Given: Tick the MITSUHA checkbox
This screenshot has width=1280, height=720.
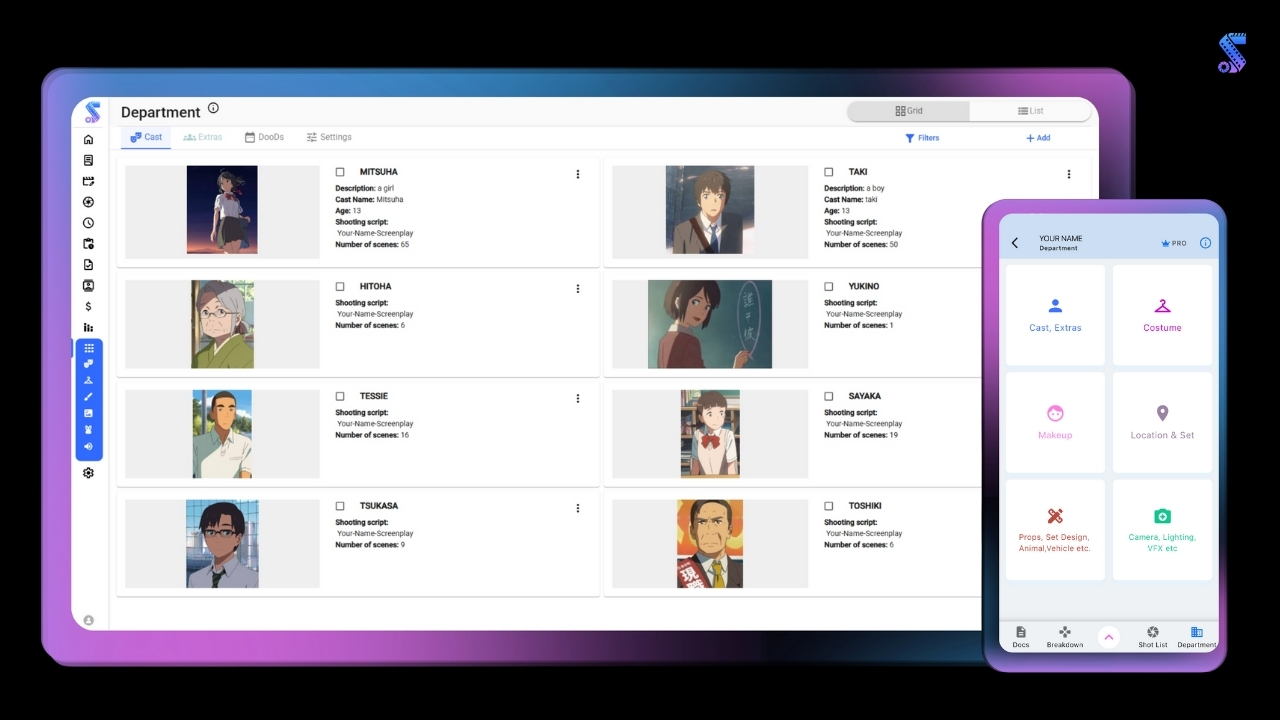Looking at the screenshot, I should (340, 172).
